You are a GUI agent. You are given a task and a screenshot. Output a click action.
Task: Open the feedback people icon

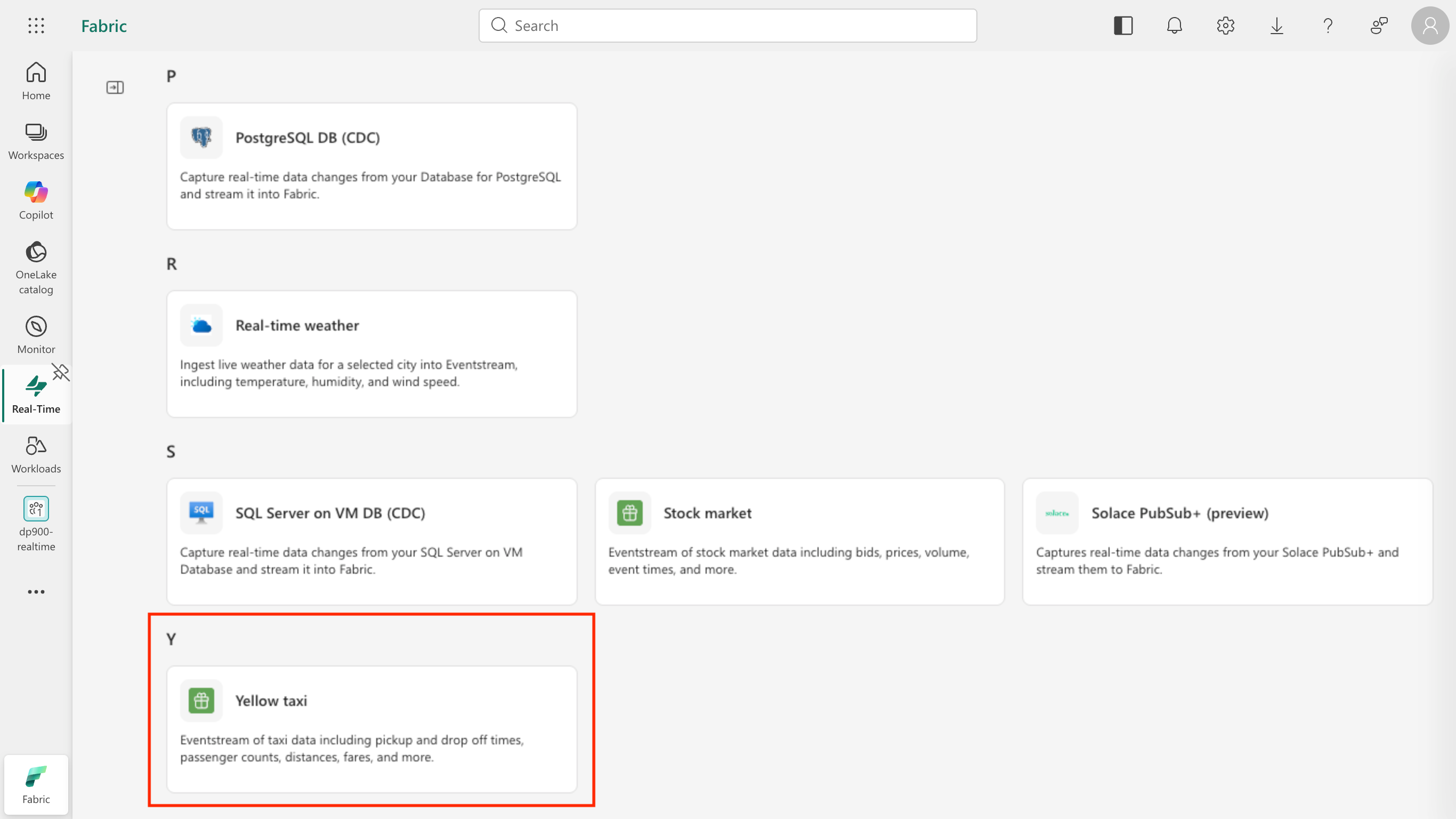tap(1379, 26)
